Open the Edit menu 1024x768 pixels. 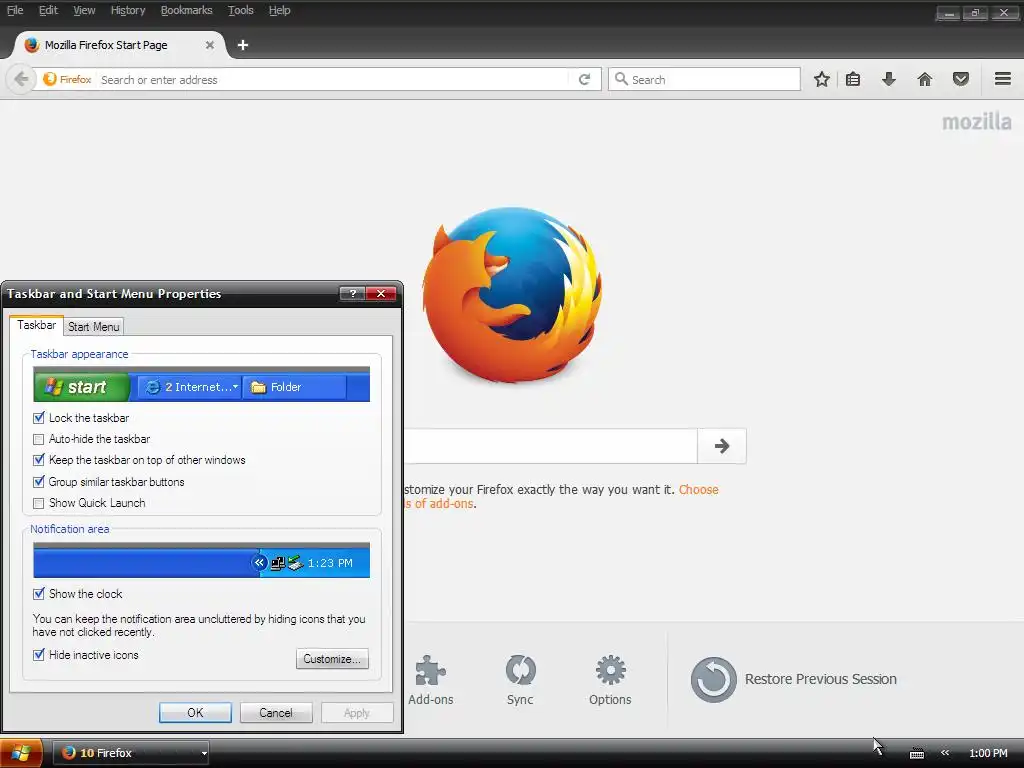[x=48, y=10]
